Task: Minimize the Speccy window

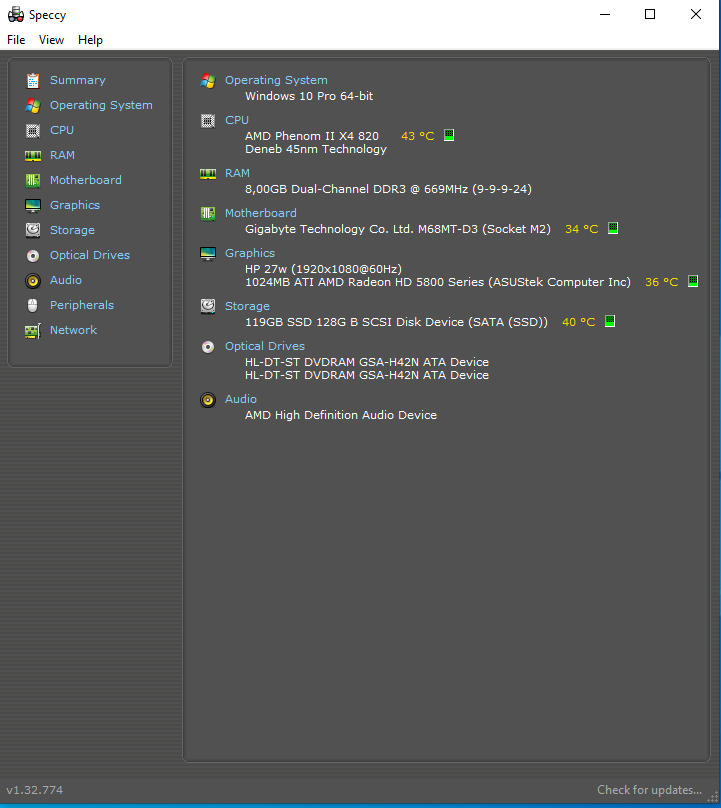Action: click(605, 14)
